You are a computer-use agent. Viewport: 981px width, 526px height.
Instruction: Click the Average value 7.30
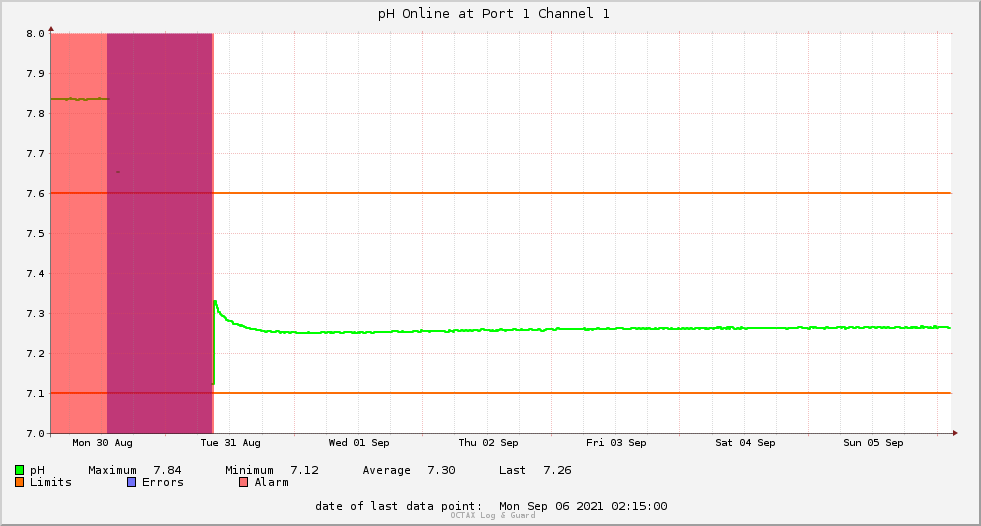coord(442,470)
